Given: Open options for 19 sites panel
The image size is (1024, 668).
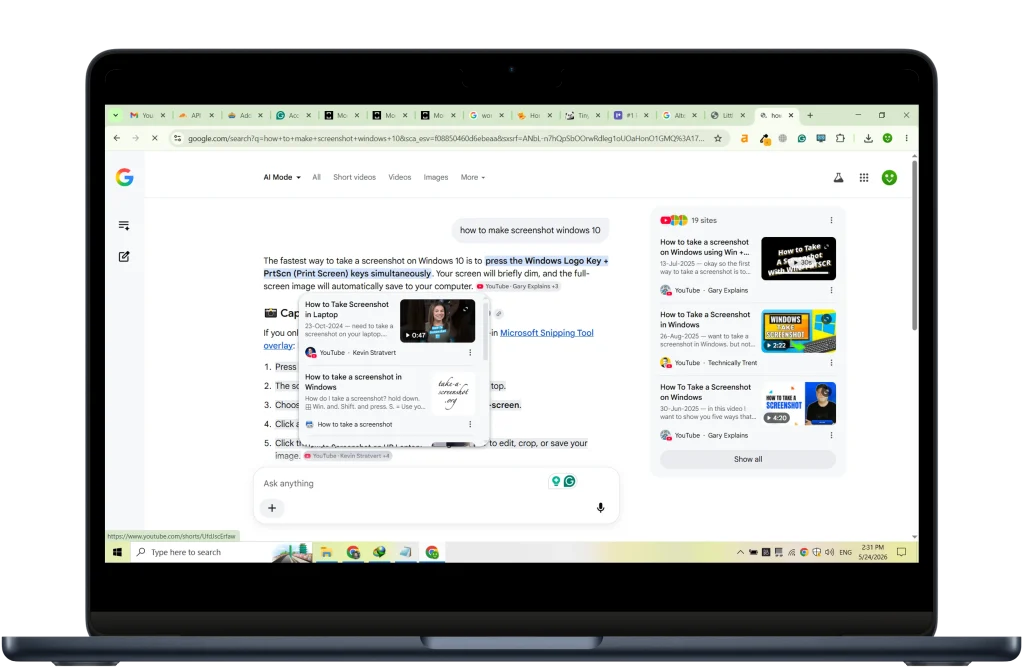Looking at the screenshot, I should pos(831,221).
